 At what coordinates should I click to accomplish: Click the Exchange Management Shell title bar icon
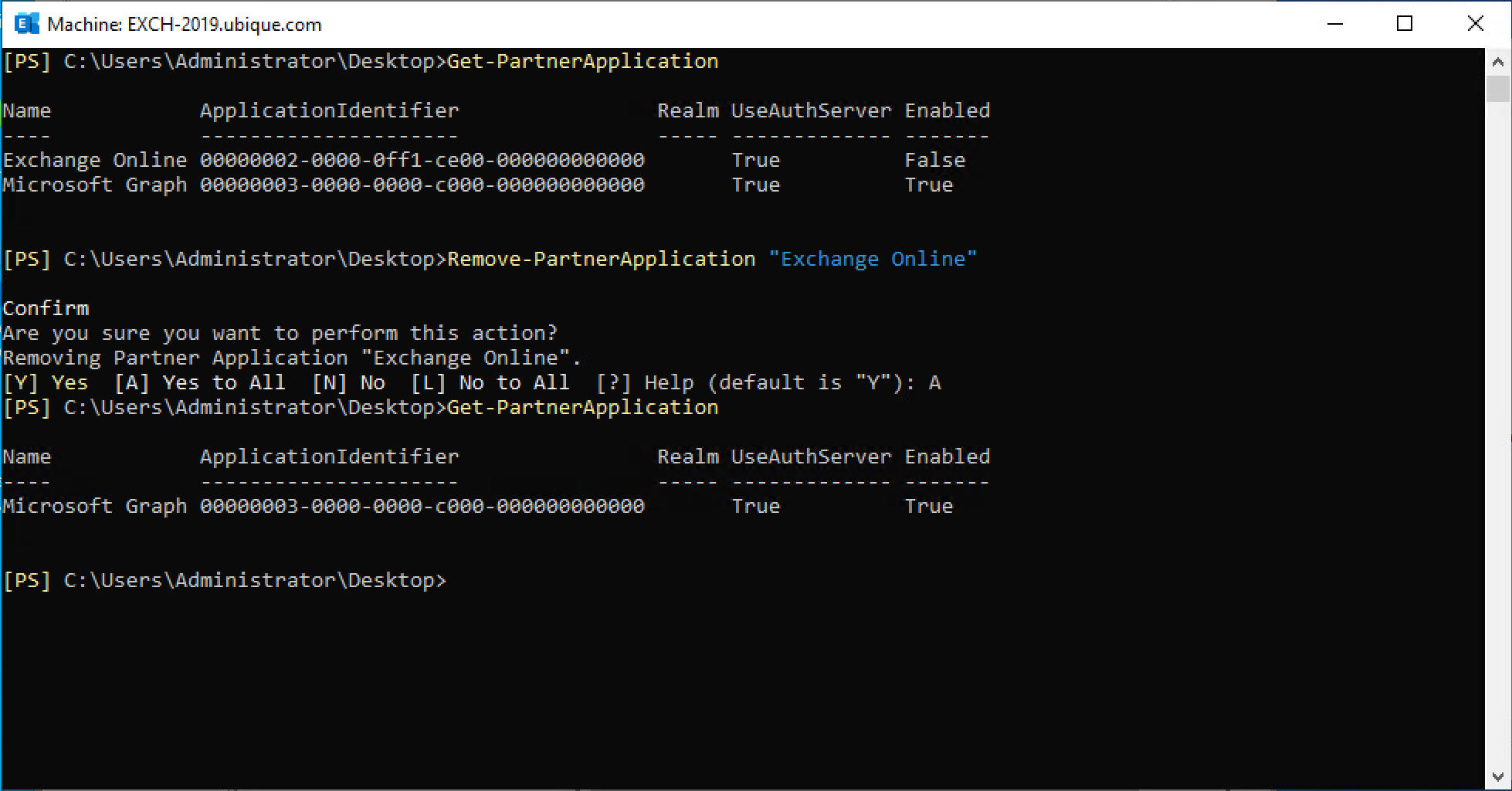(26, 24)
